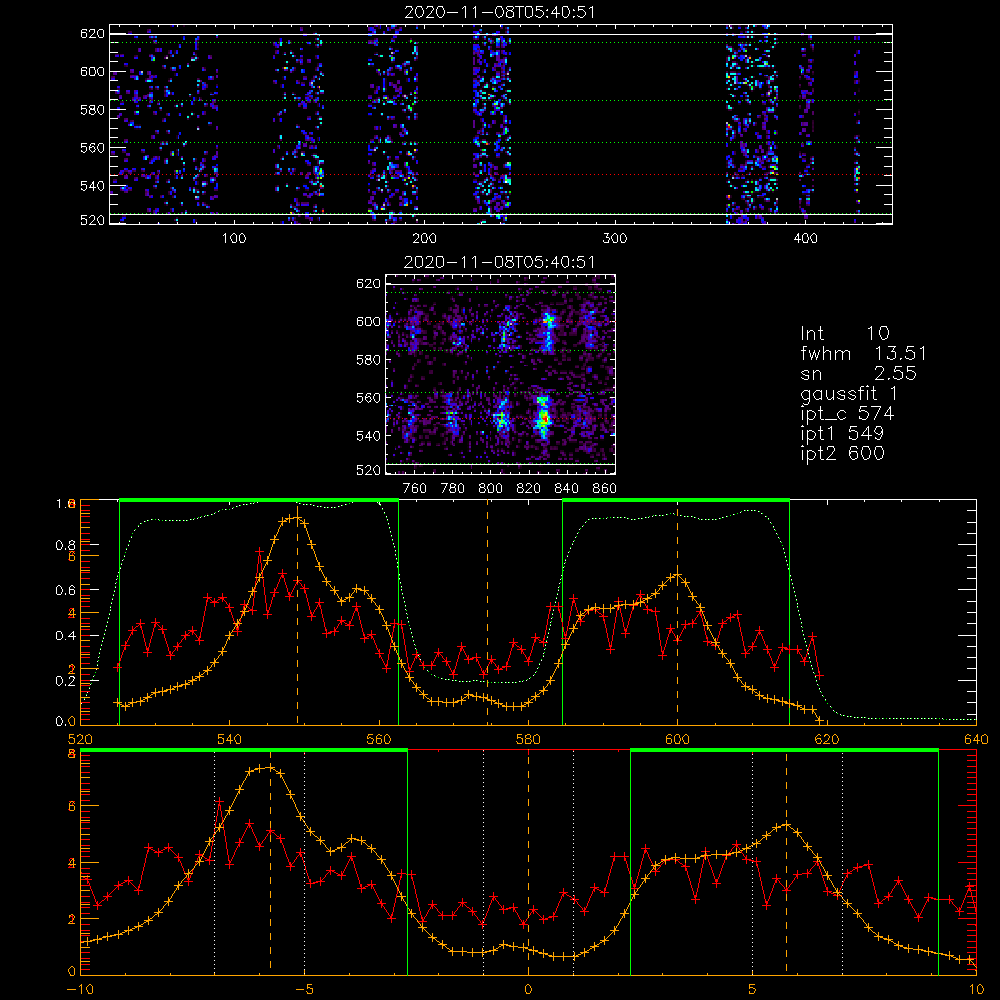Click x-axis label 100 of the top plot
This screenshot has height=1000, width=1000.
[234, 239]
